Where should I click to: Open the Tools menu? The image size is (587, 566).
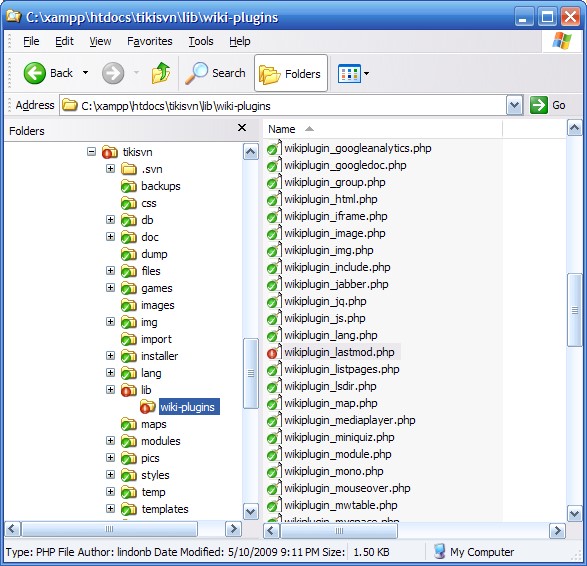[x=201, y=41]
